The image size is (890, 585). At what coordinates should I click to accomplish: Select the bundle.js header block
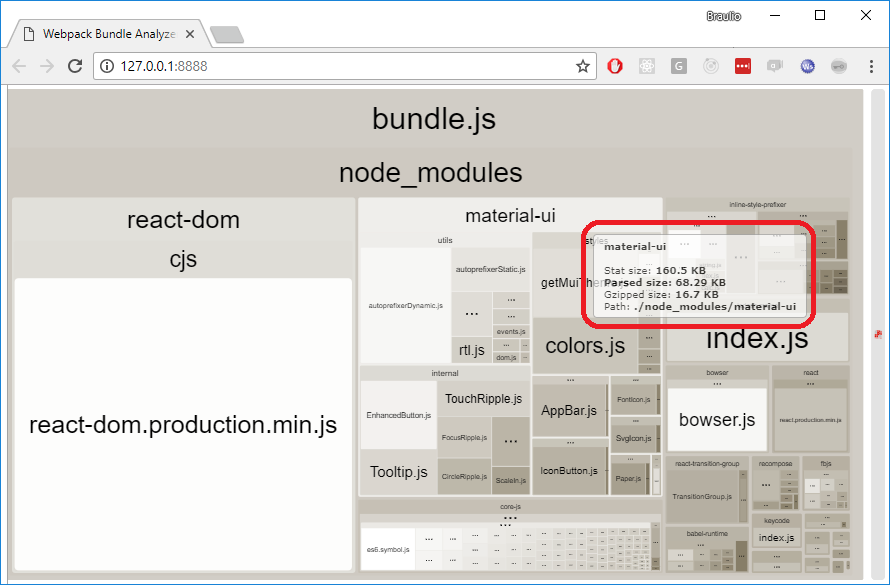[x=434, y=119]
